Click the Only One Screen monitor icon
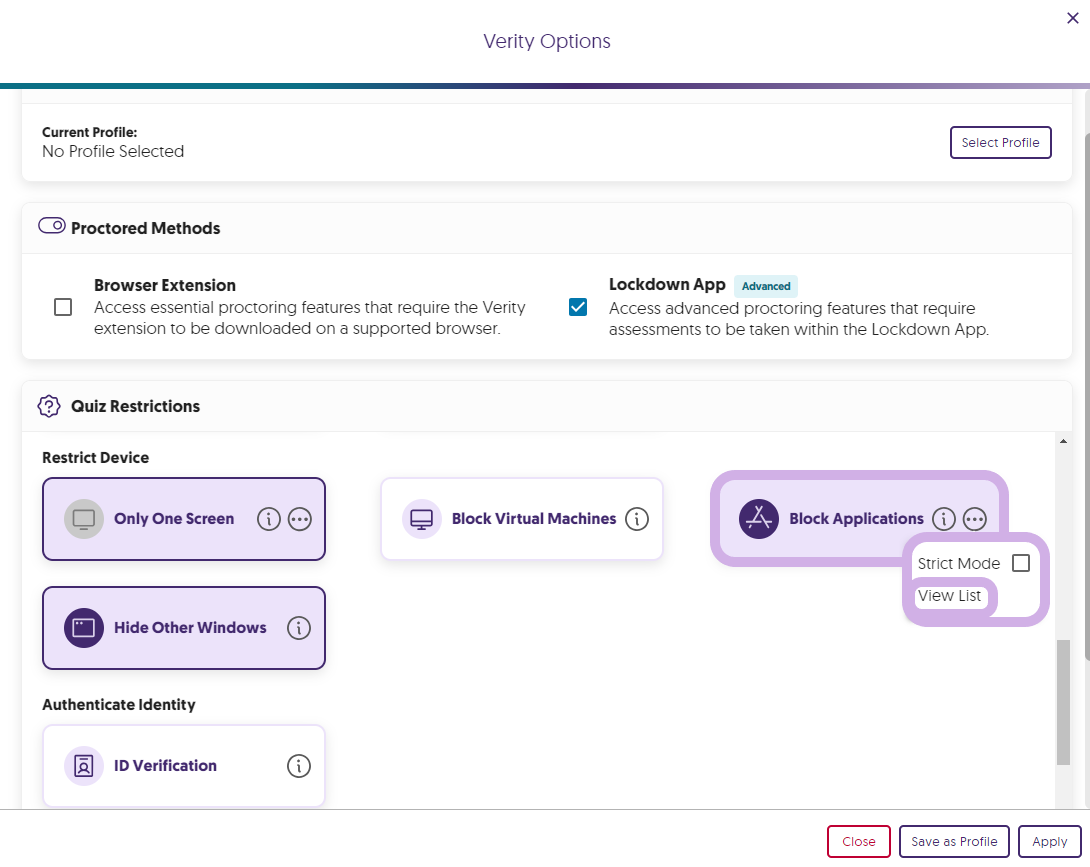This screenshot has height=867, width=1090. tap(83, 519)
